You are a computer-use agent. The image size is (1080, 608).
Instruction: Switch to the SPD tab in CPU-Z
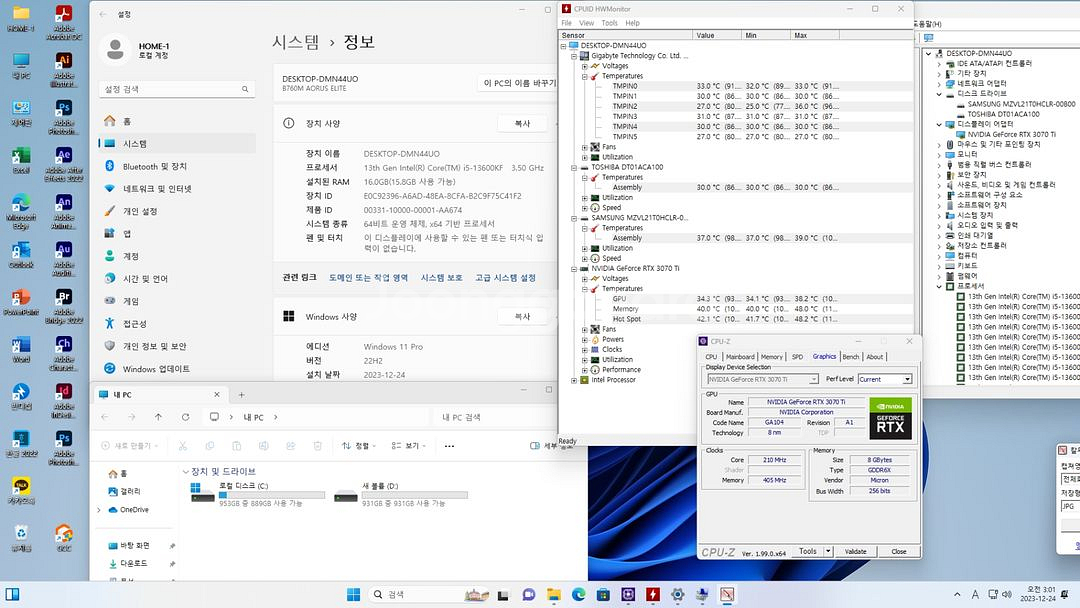(x=797, y=357)
